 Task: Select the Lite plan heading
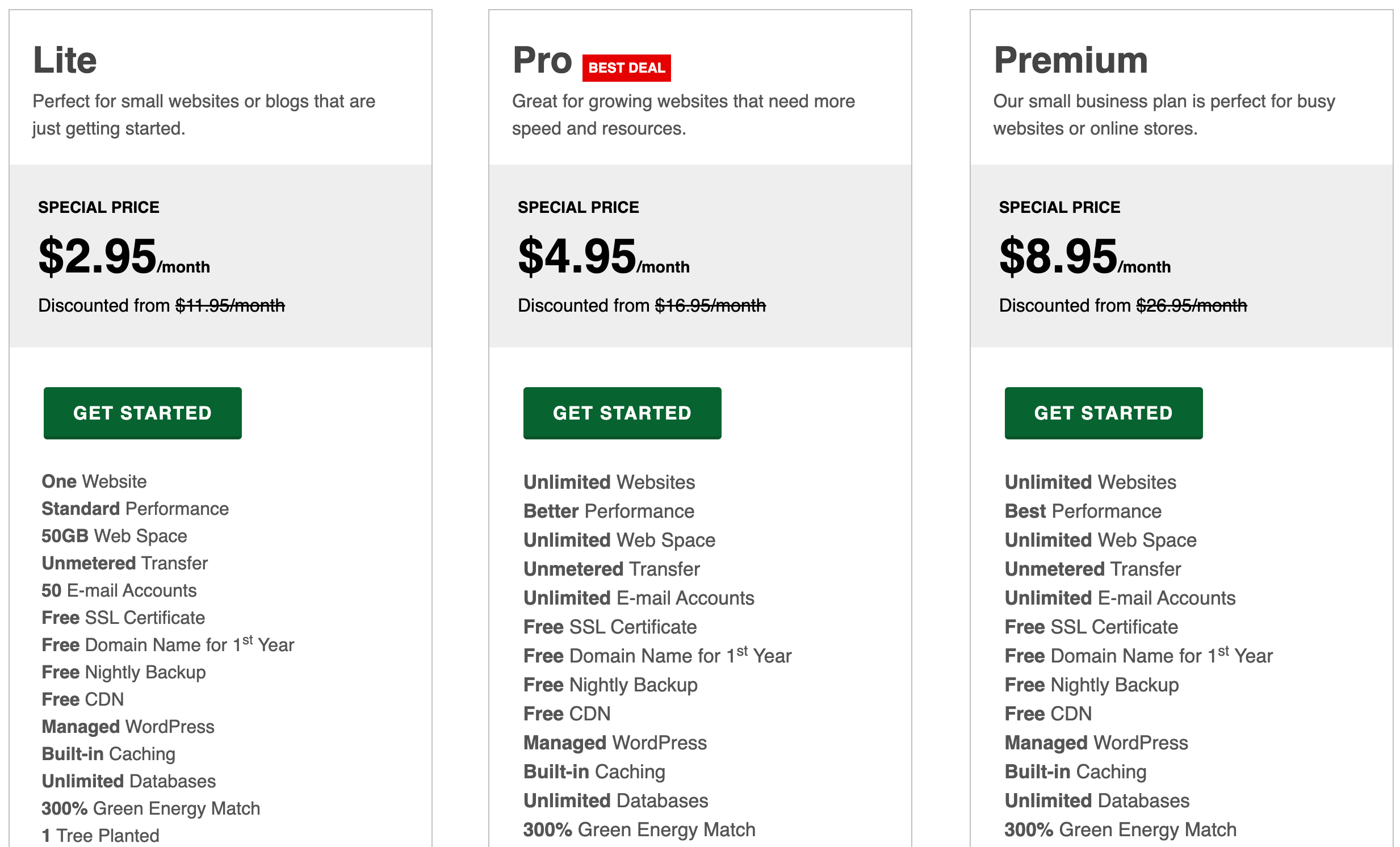[65, 60]
